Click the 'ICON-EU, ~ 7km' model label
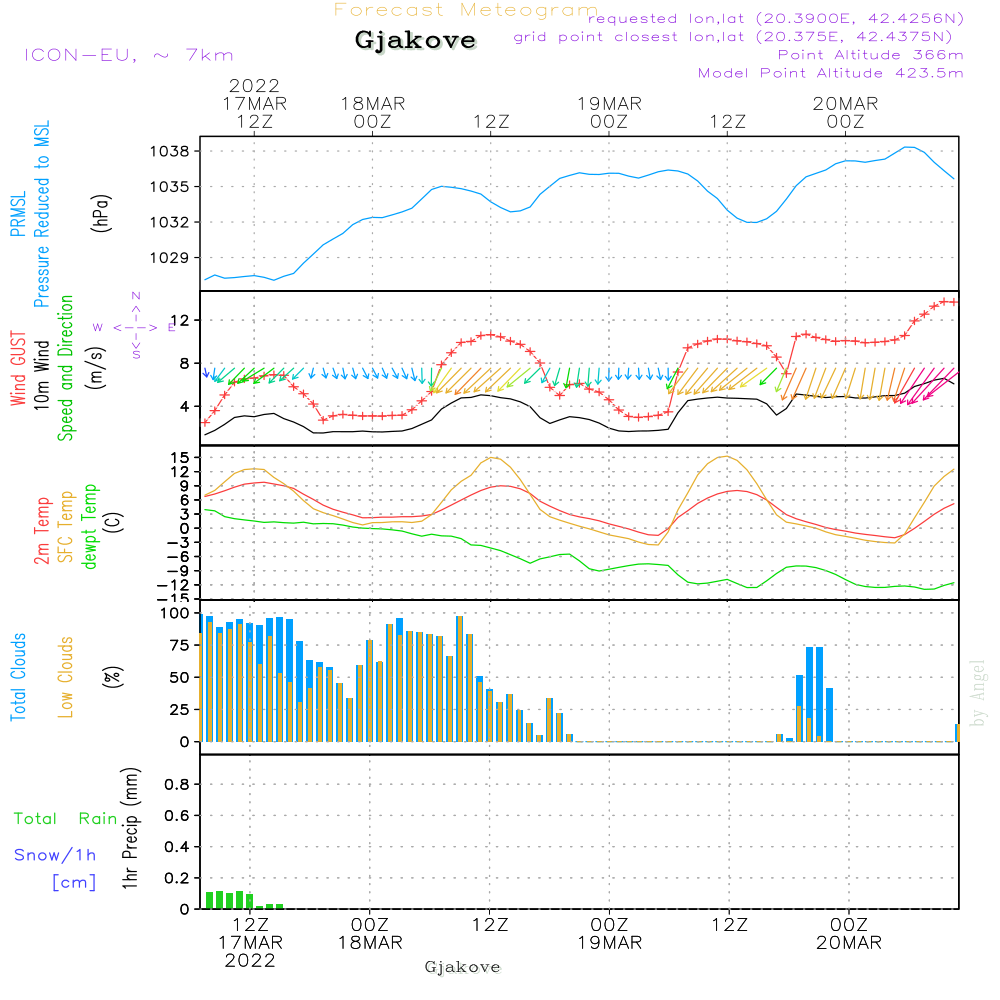 pyautogui.click(x=129, y=55)
